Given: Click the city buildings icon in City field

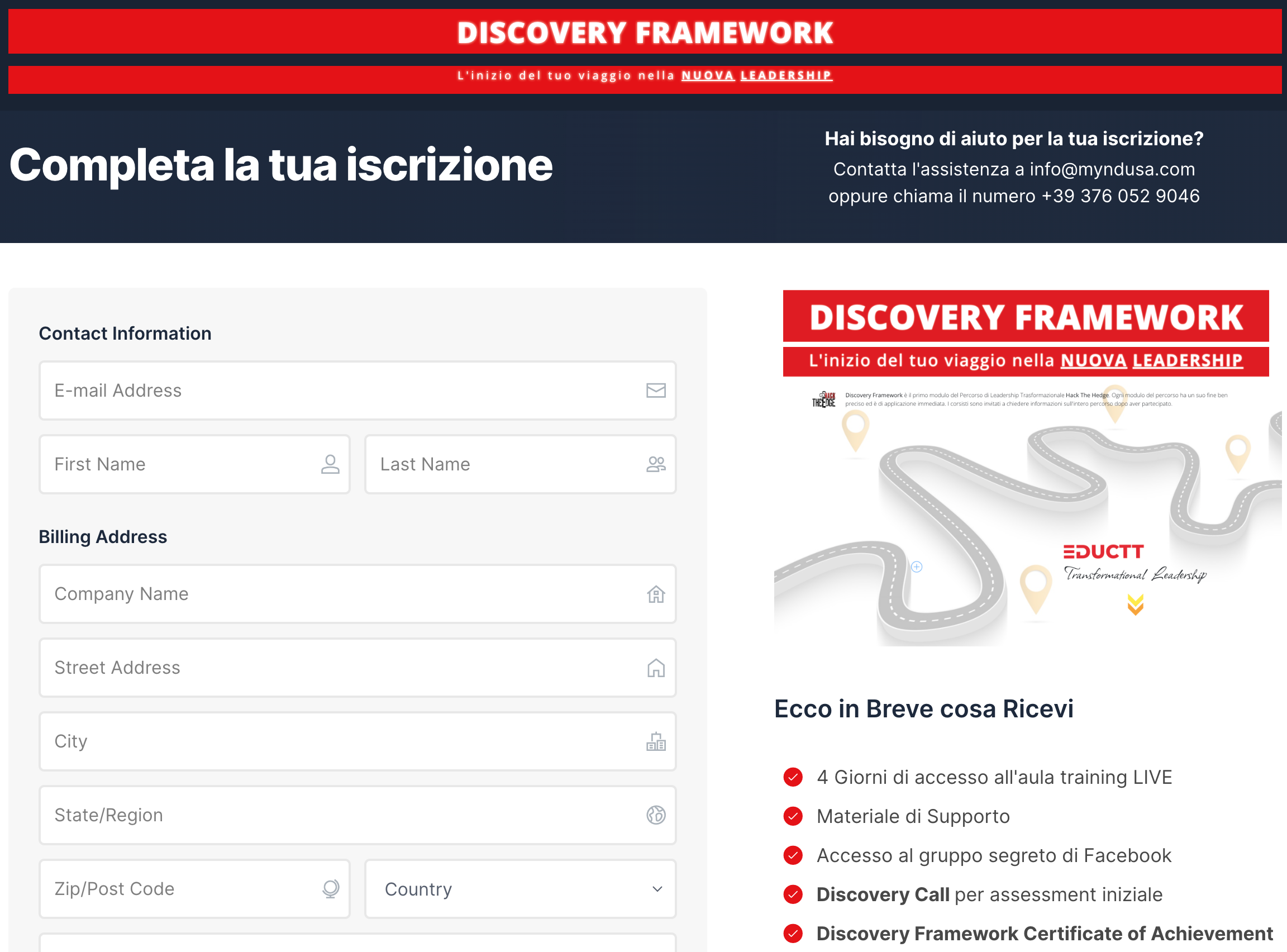Looking at the screenshot, I should [656, 742].
